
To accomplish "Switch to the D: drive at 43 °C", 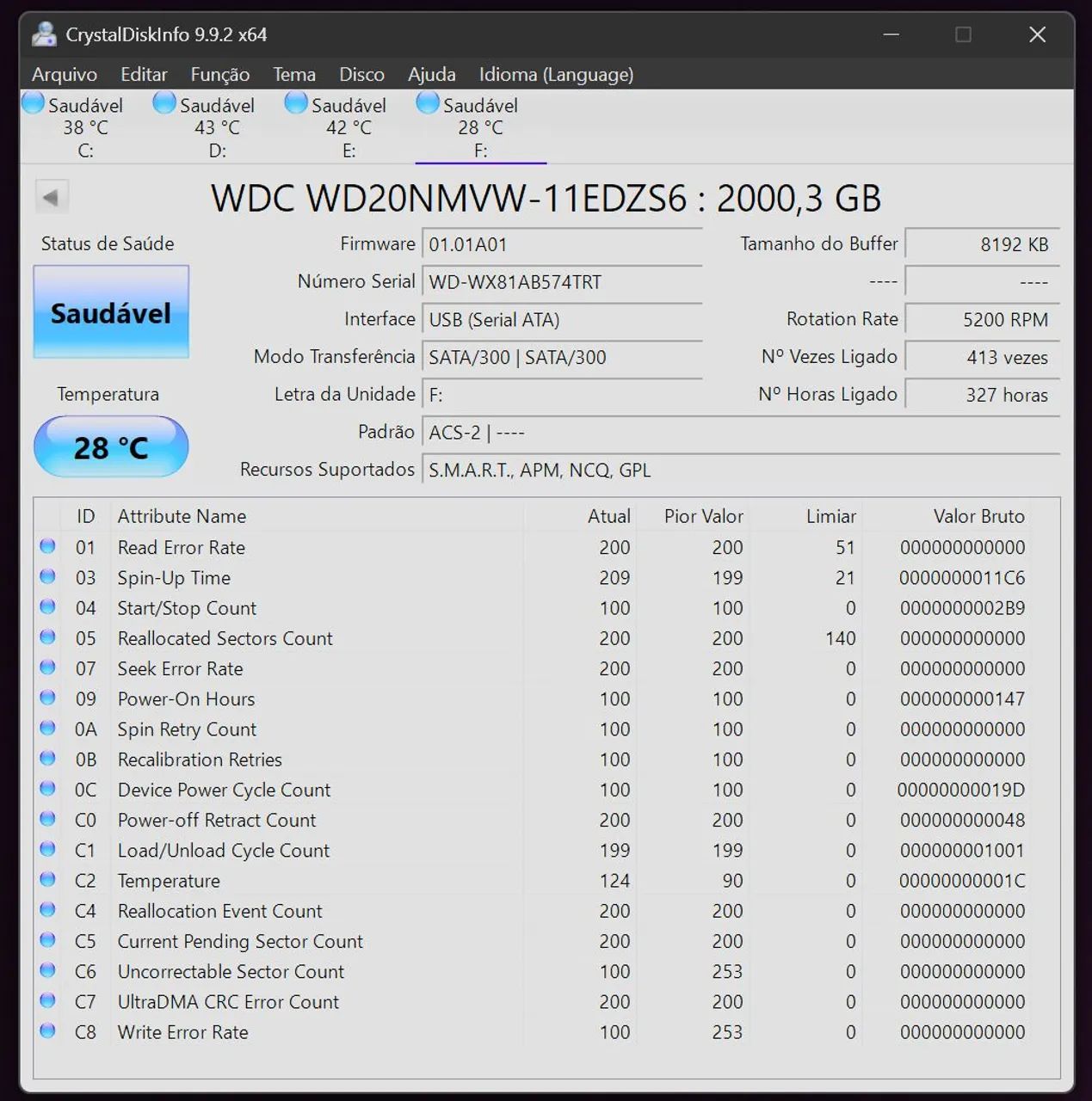I will [x=218, y=127].
